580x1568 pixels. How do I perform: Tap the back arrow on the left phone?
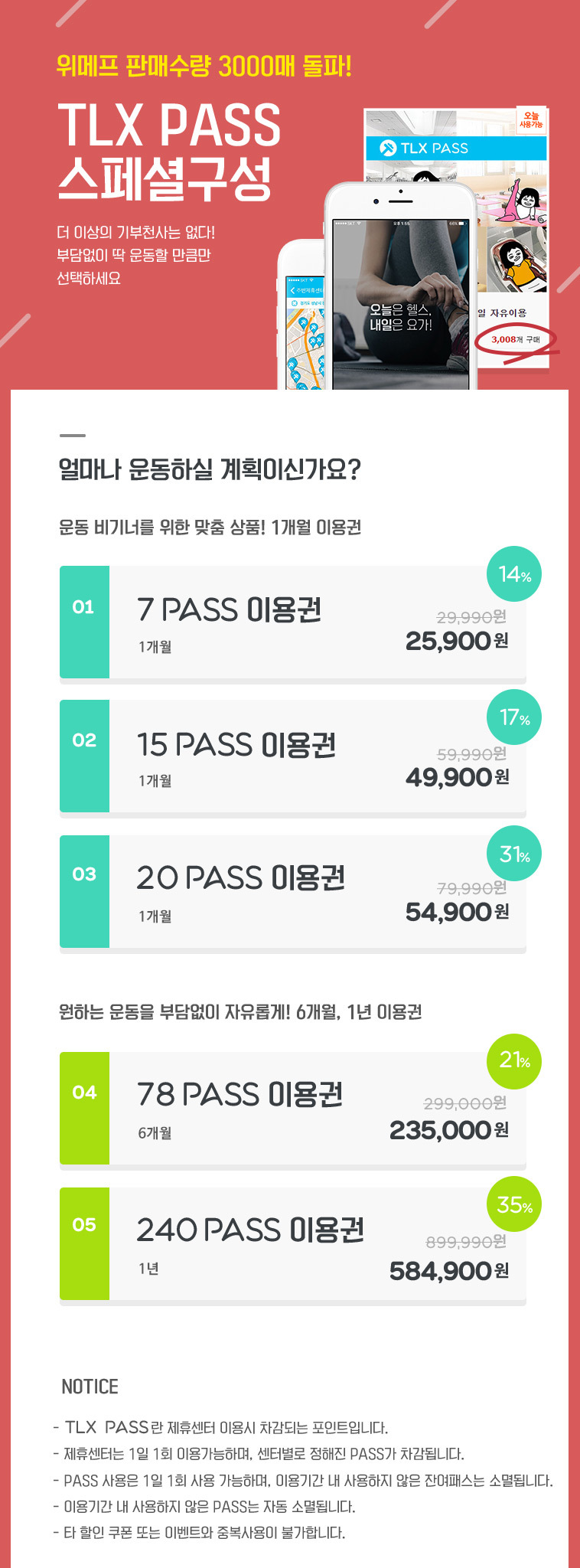(292, 290)
